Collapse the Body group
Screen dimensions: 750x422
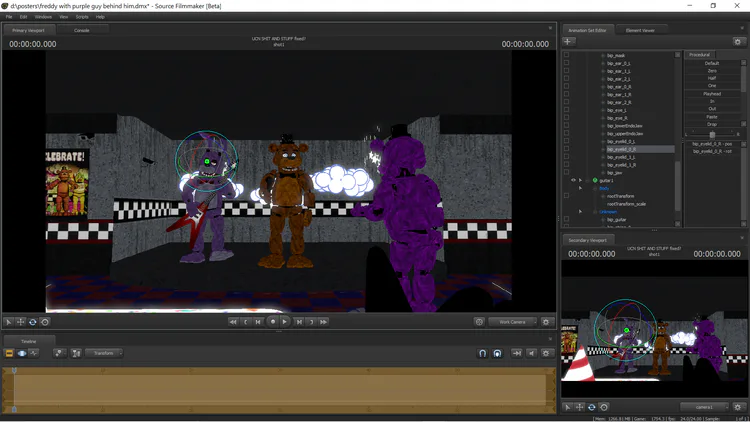581,188
